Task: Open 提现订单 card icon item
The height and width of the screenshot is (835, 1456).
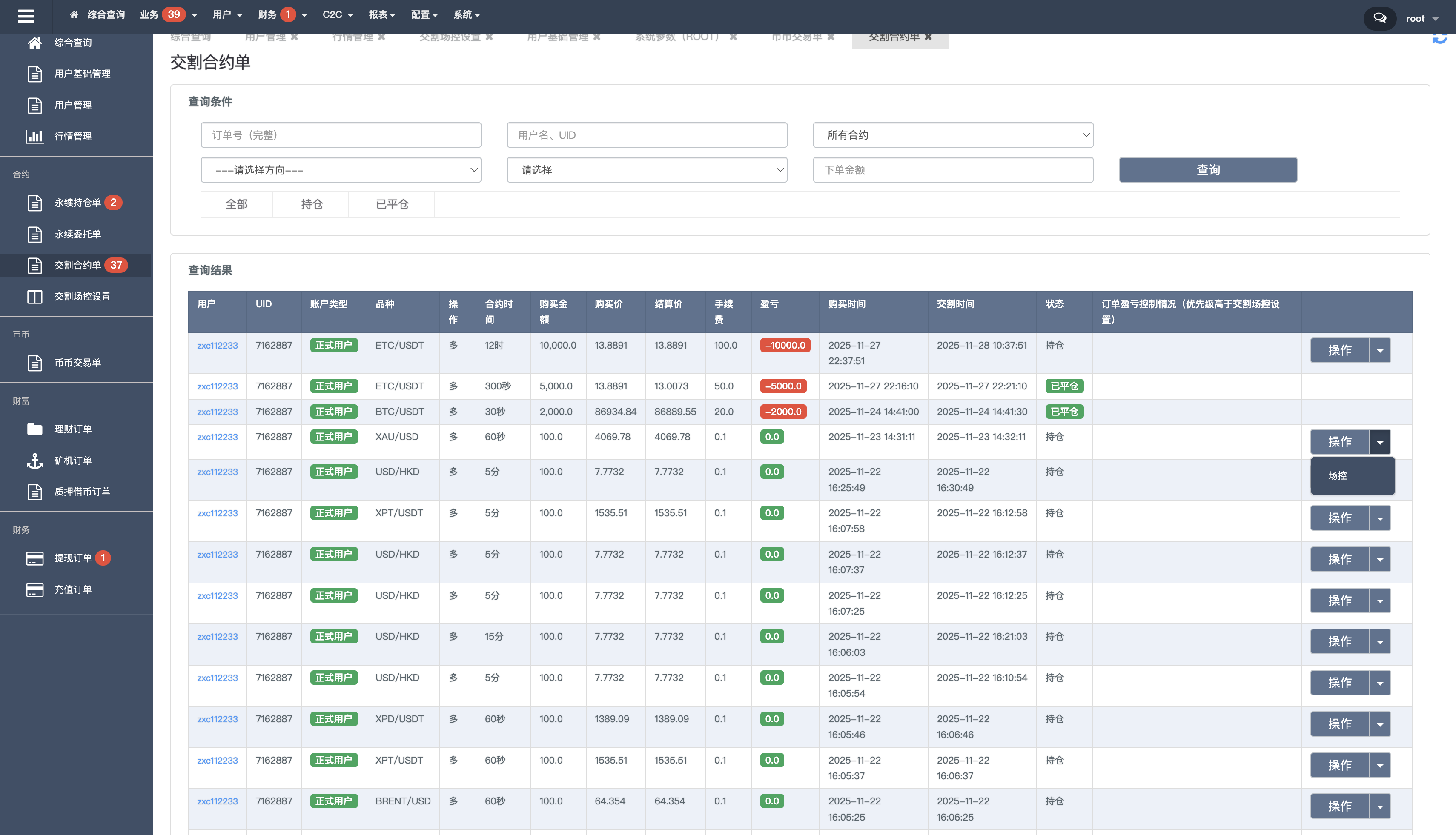Action: point(34,558)
